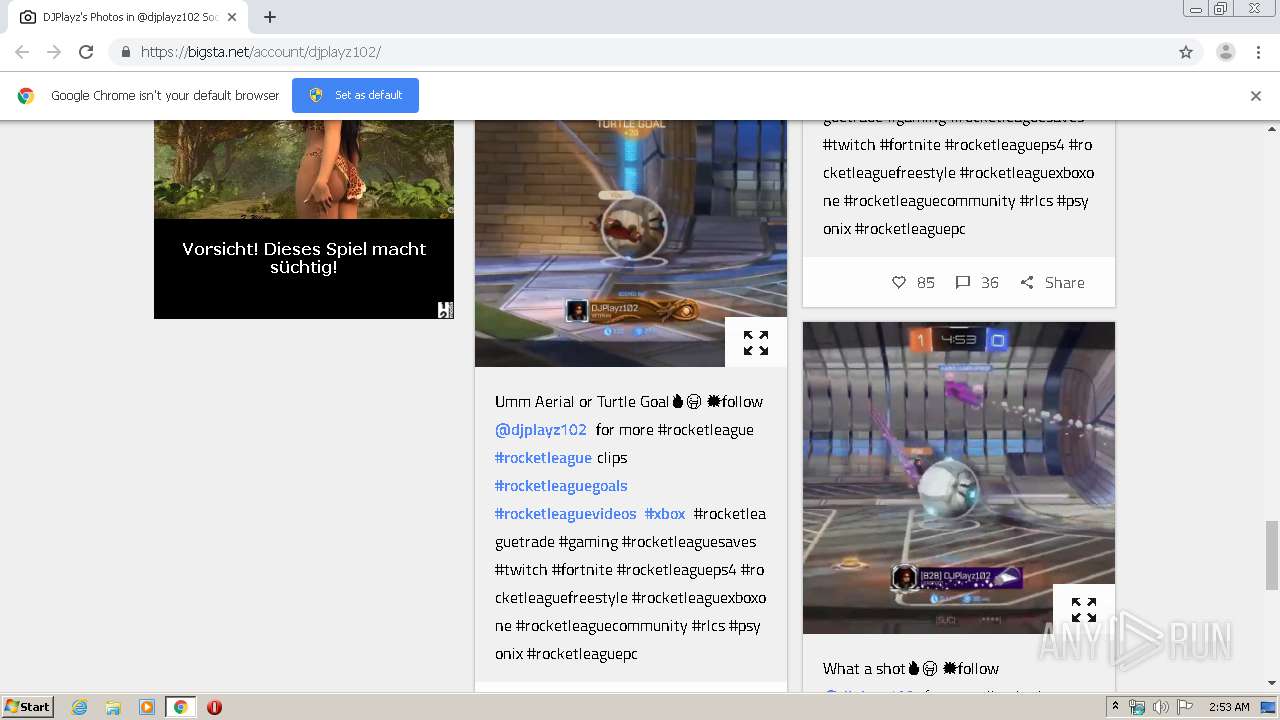Image resolution: width=1280 pixels, height=720 pixels.
Task: View site security lock info
Action: pos(125,52)
